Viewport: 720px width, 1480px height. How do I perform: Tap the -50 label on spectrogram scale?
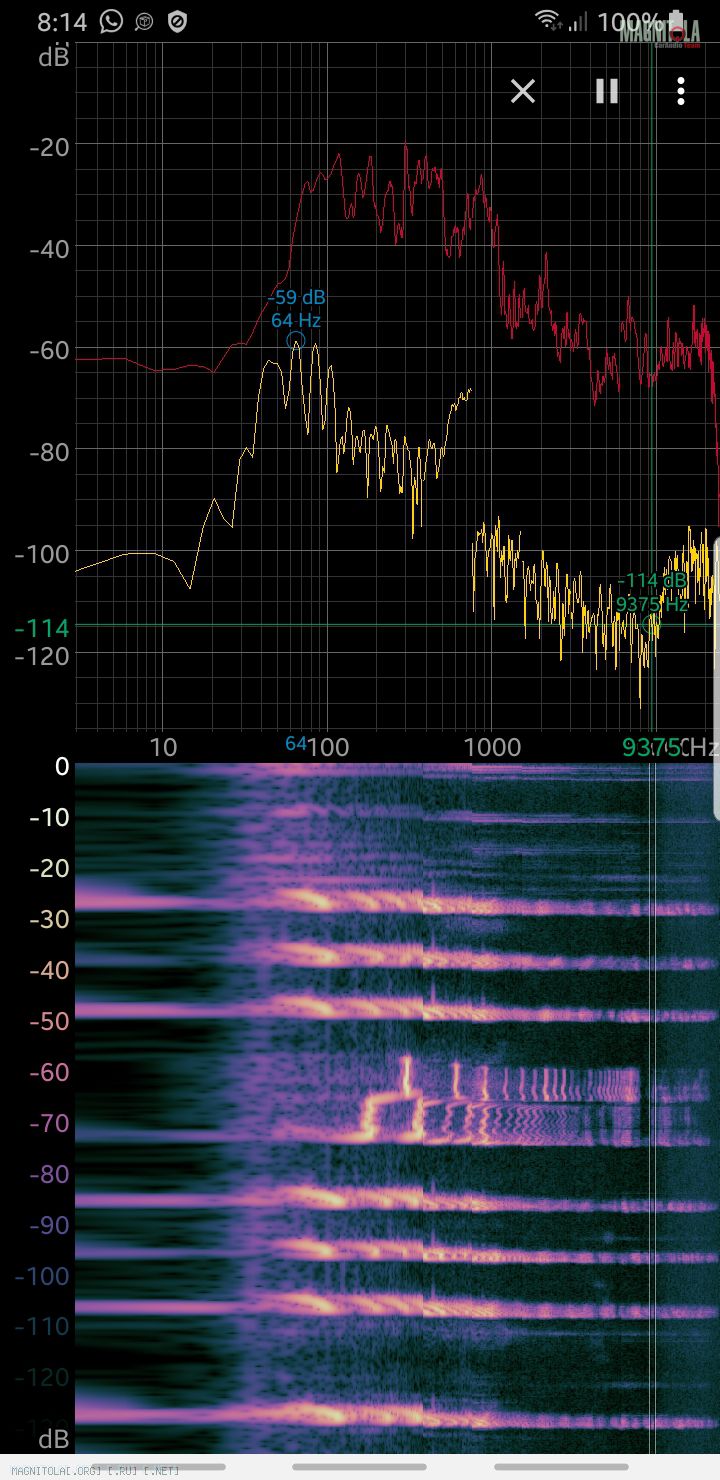tap(49, 1021)
